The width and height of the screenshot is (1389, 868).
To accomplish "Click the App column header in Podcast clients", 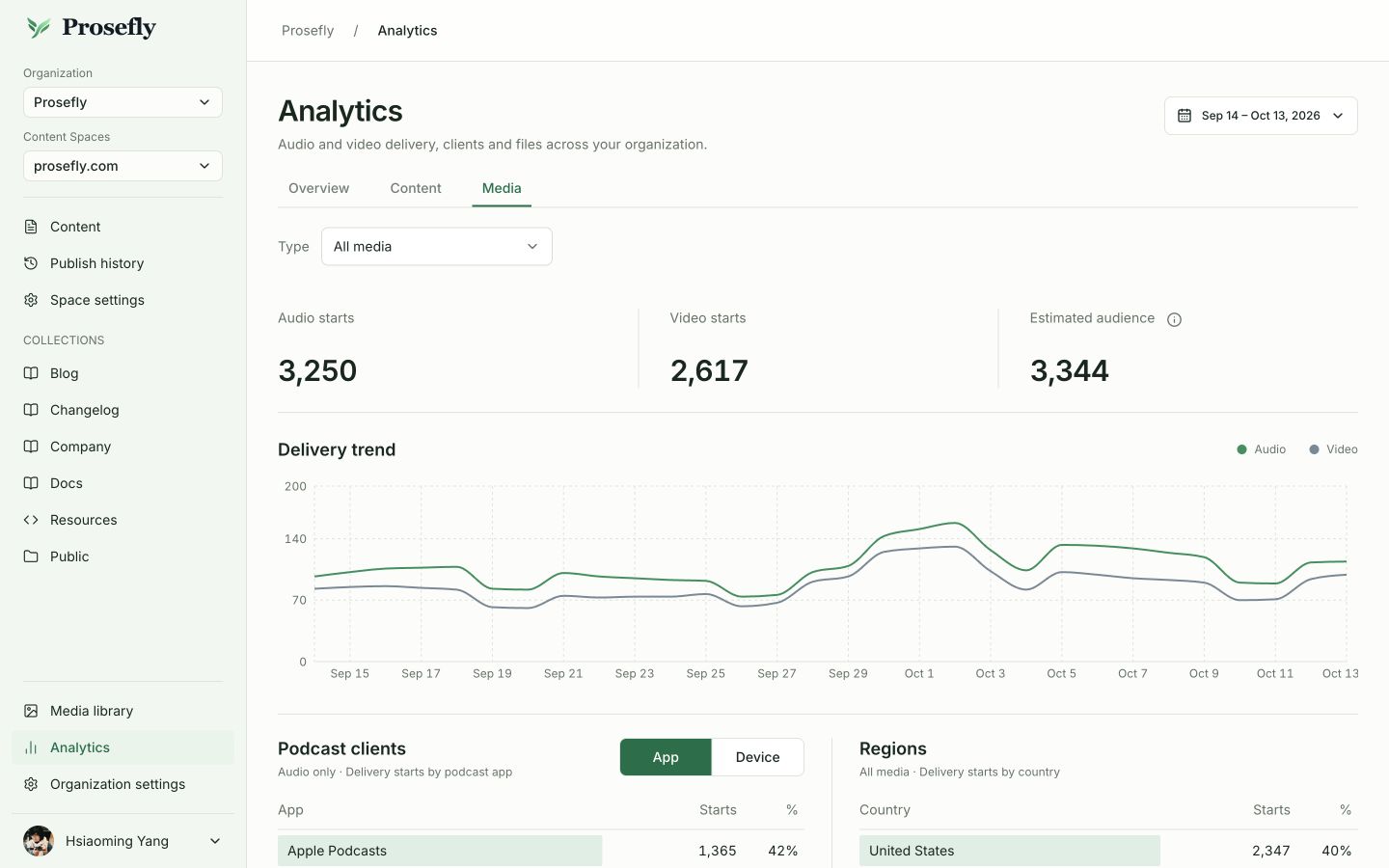I will [290, 810].
